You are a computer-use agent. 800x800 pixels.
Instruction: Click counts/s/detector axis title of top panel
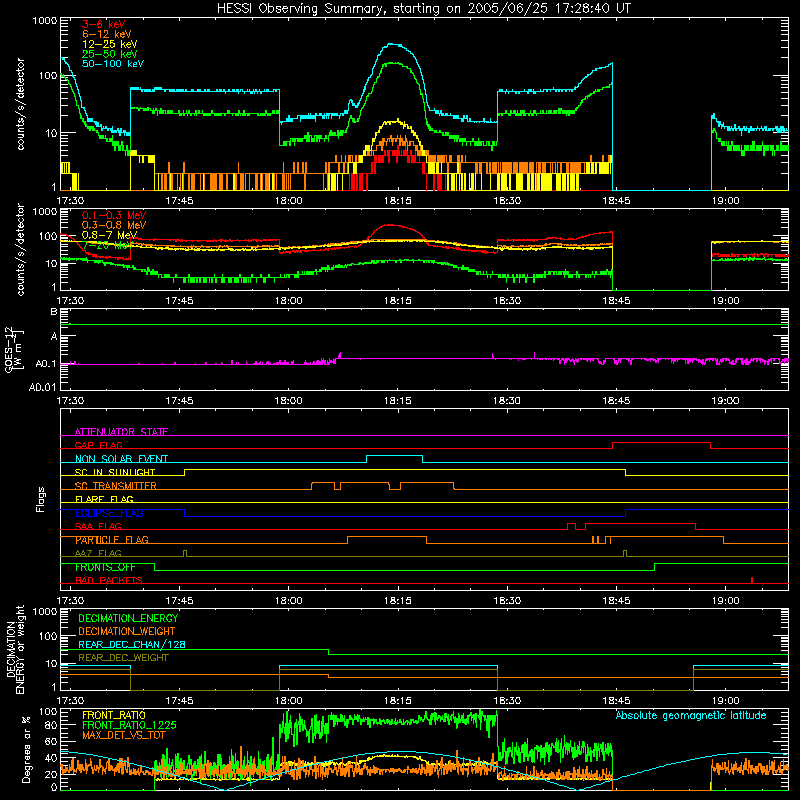tap(20, 104)
